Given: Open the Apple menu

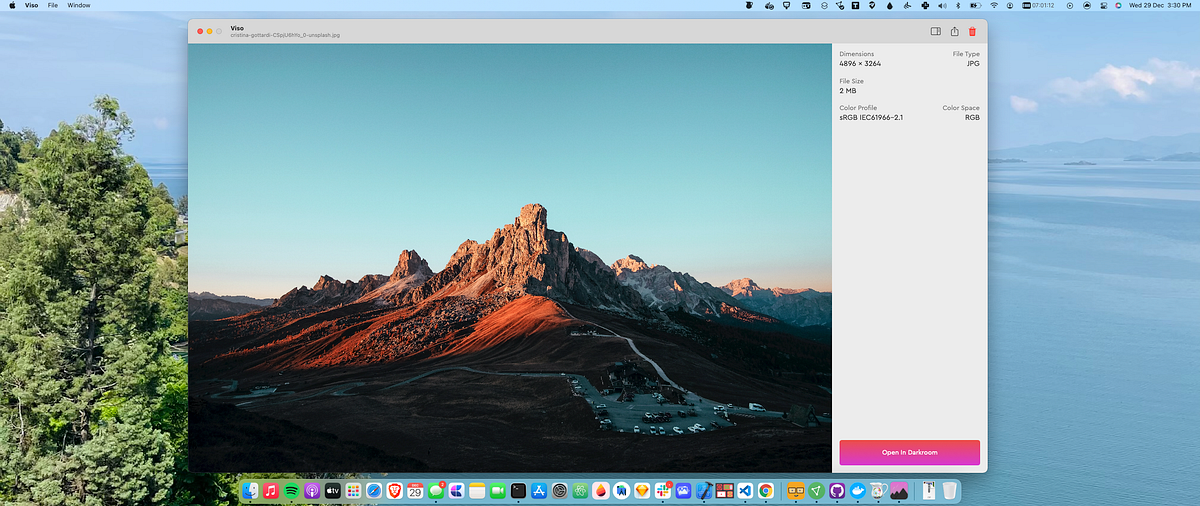Looking at the screenshot, I should tap(12, 5).
